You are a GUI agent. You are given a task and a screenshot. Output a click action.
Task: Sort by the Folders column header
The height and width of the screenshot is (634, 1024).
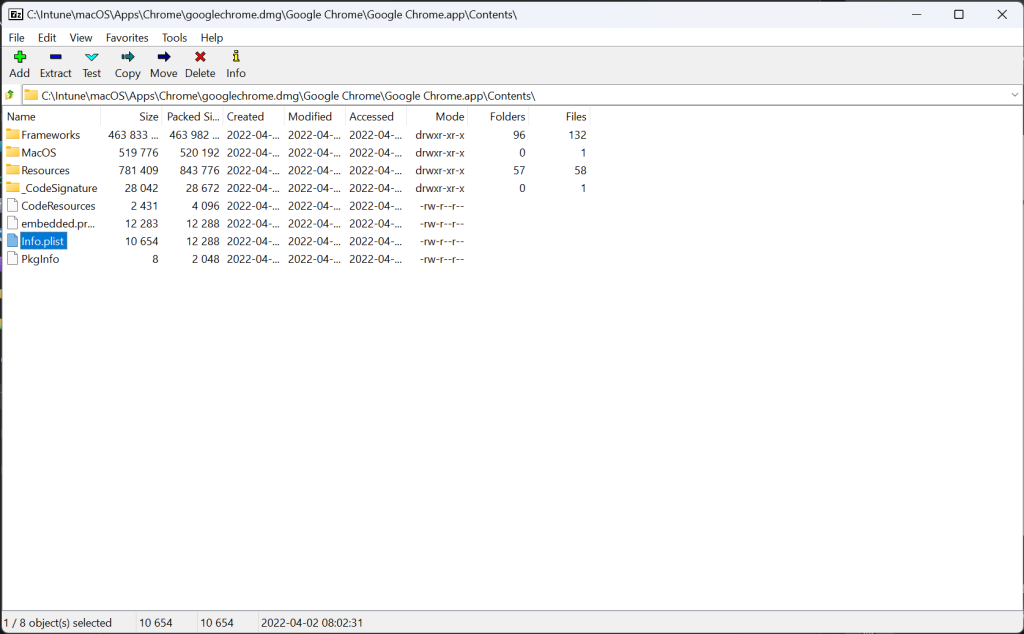coord(498,117)
